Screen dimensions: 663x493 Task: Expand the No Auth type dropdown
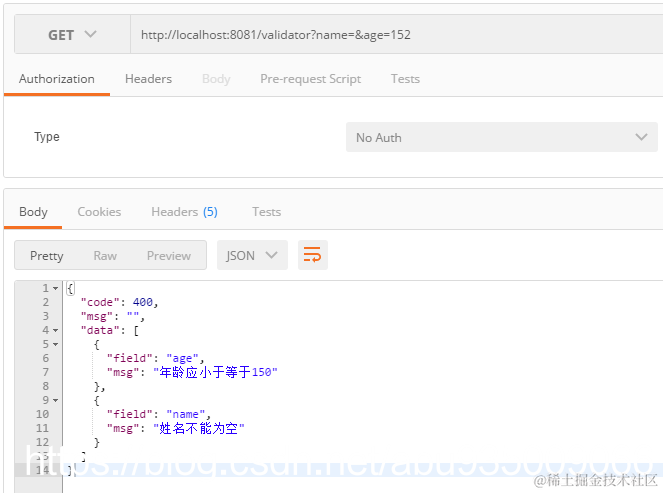tap(501, 137)
